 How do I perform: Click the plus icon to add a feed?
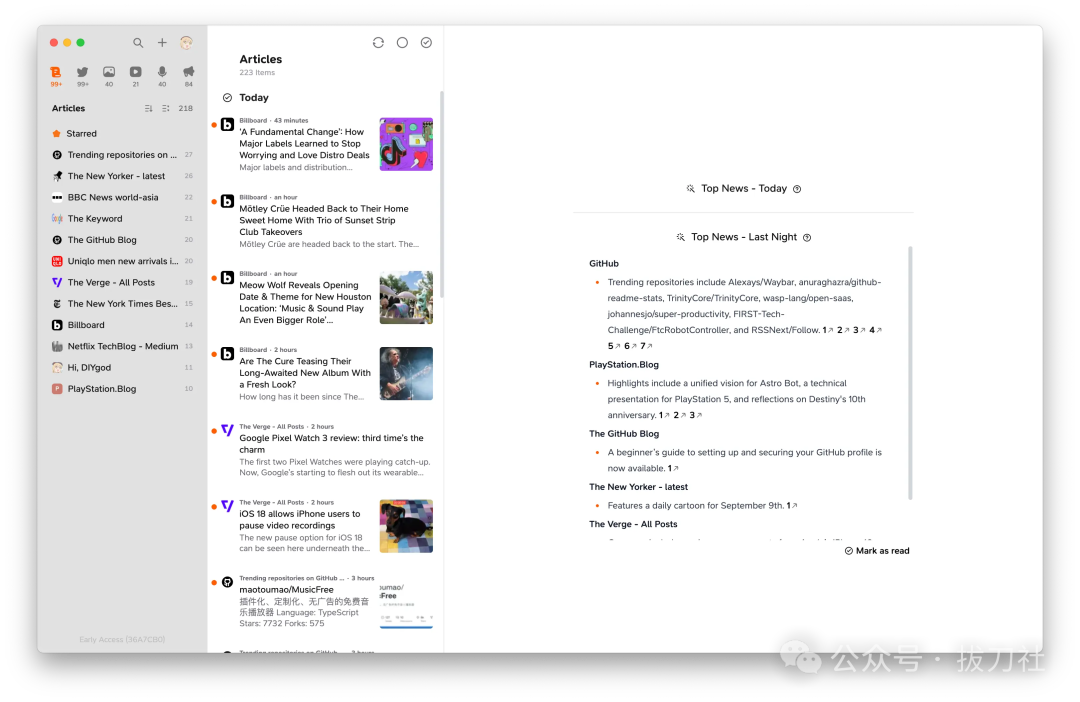pos(162,43)
